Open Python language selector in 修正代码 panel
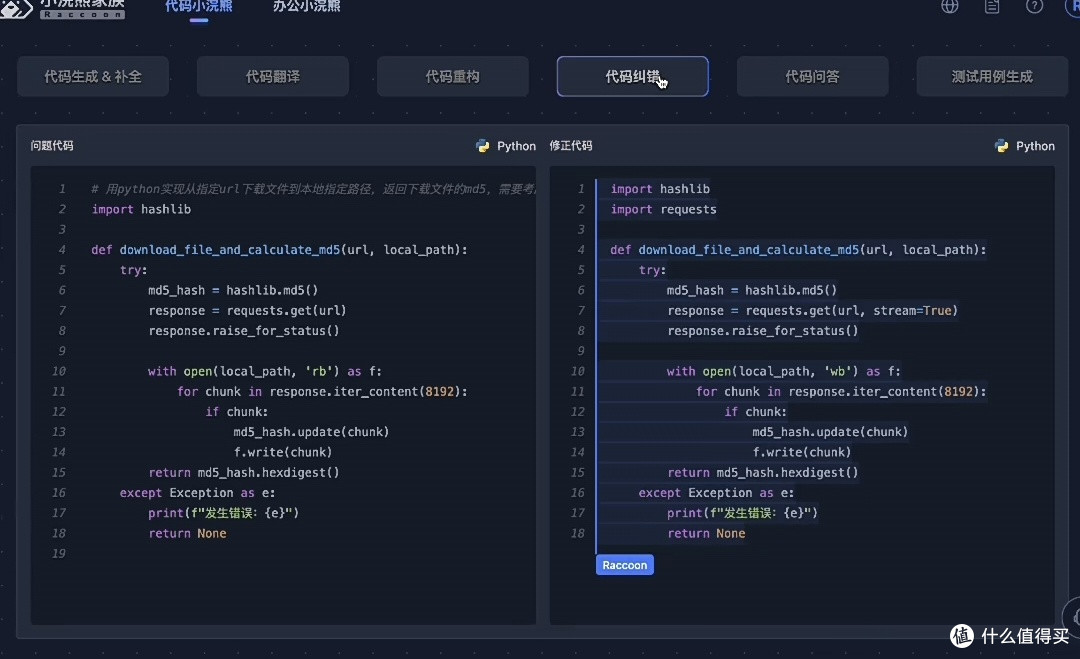Viewport: 1080px width, 659px height. tap(1025, 146)
